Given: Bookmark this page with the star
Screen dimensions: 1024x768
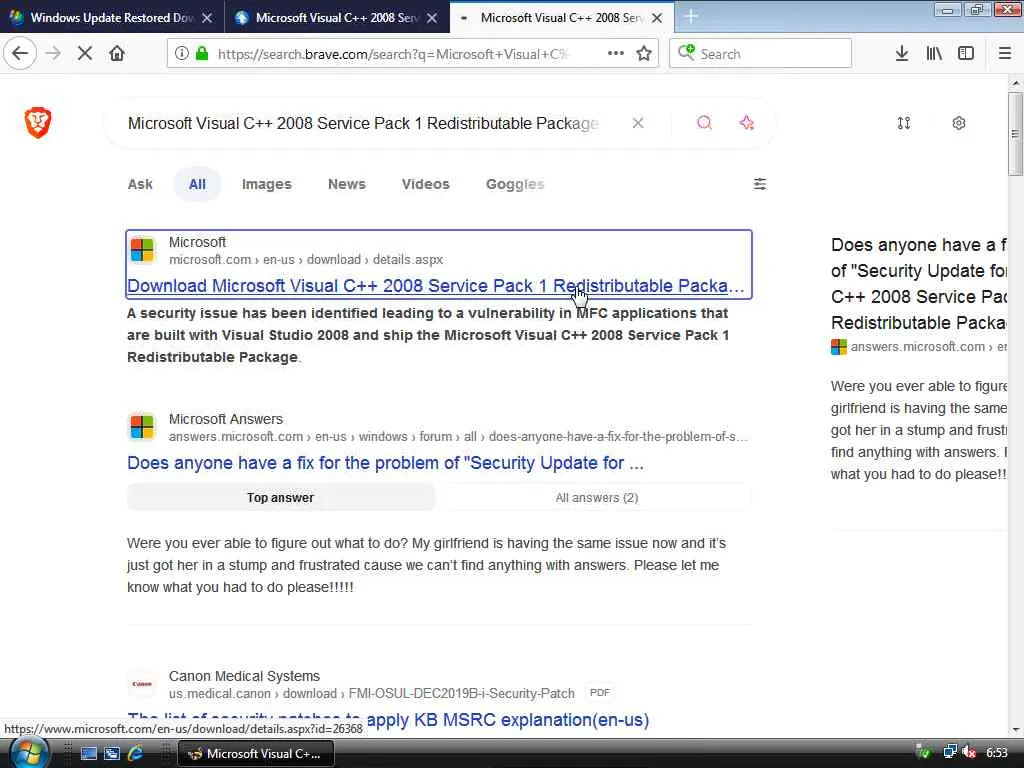Looking at the screenshot, I should point(644,54).
